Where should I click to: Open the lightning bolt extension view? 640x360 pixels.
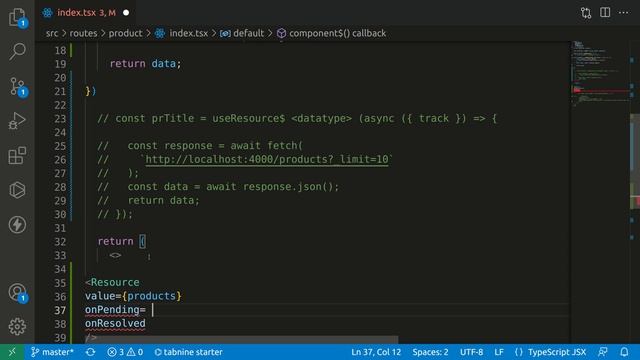click(17, 224)
